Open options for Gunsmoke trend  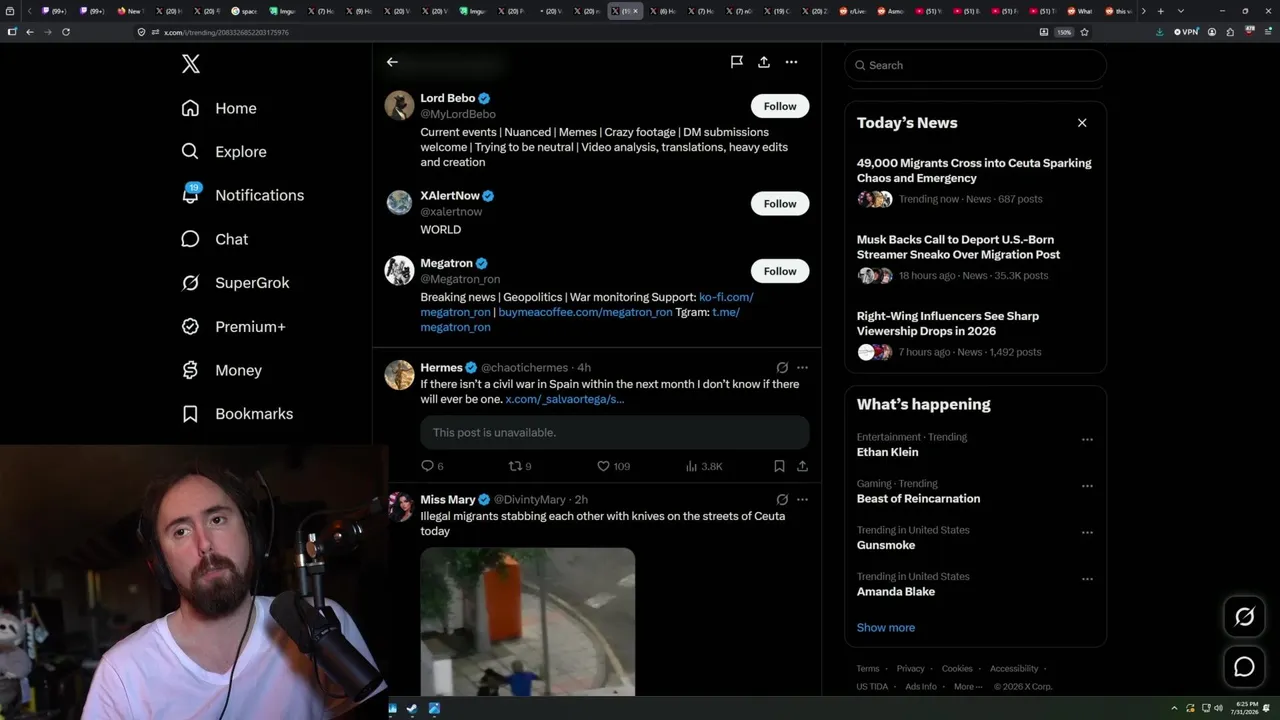(1087, 533)
